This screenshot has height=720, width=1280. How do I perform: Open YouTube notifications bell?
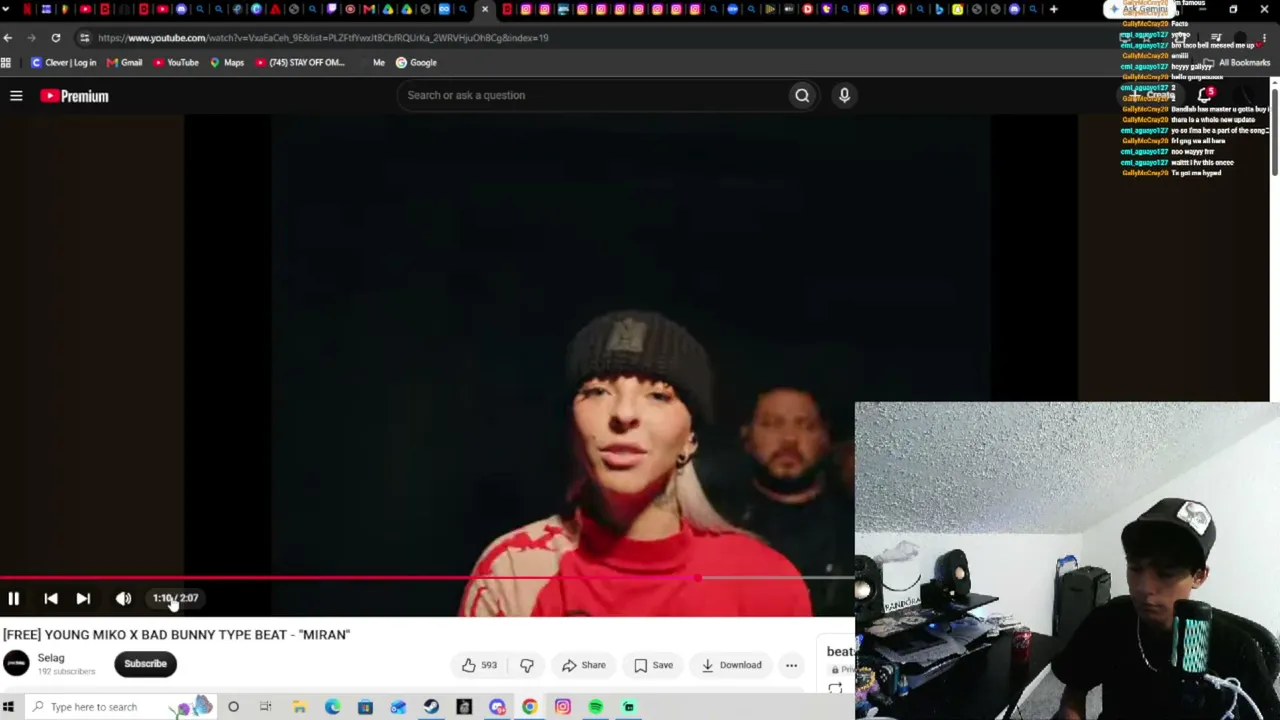1205,95
